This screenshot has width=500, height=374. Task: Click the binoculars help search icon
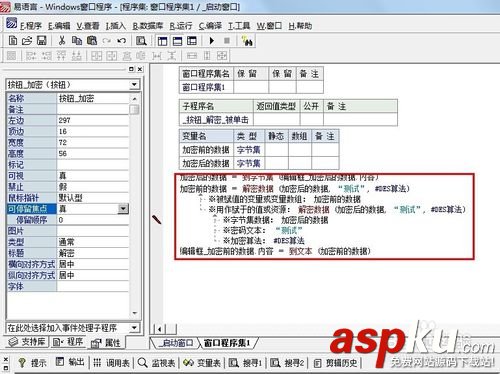coord(247,41)
